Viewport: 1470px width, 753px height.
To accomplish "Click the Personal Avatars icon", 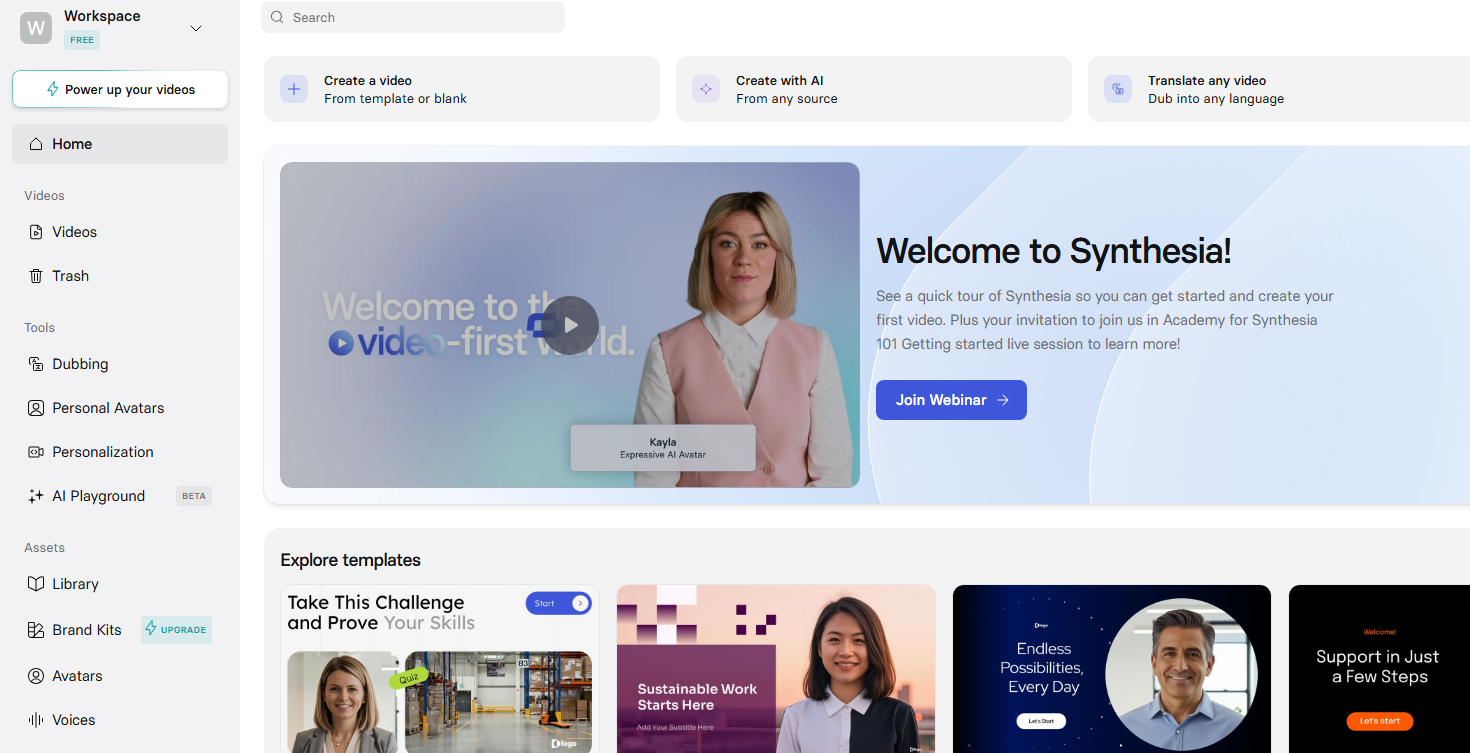I will (x=36, y=408).
